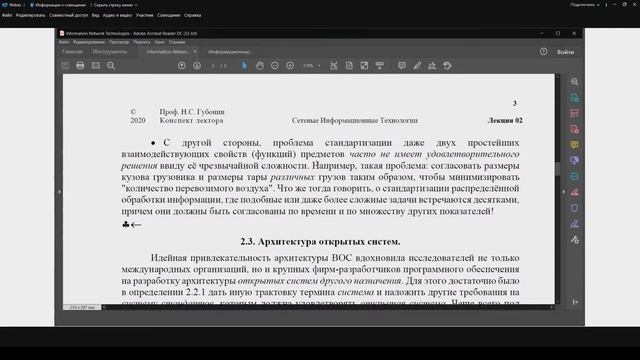Select the Hand pan tool

(x=260, y=66)
